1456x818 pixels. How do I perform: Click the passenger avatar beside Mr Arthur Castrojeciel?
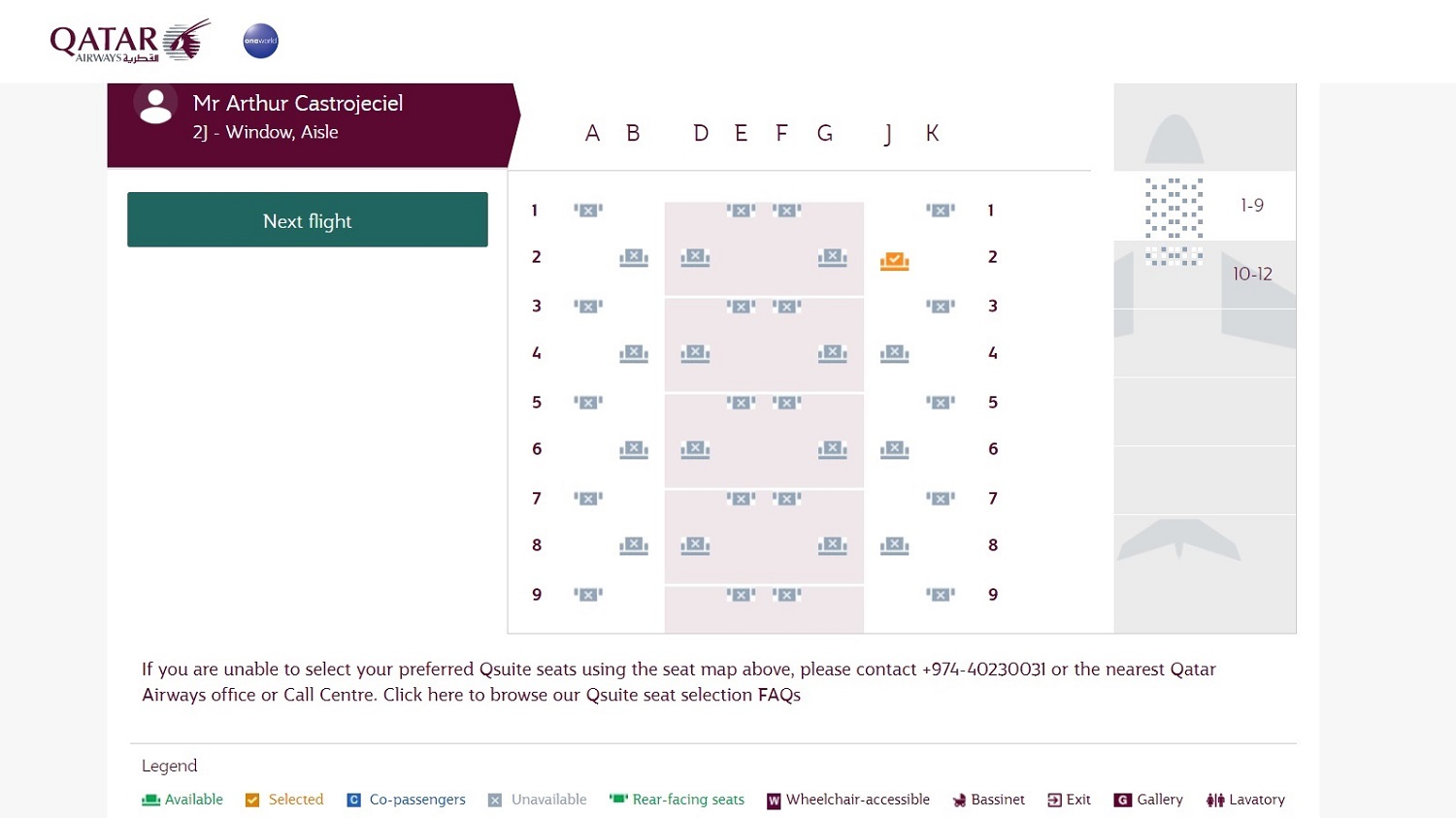156,107
